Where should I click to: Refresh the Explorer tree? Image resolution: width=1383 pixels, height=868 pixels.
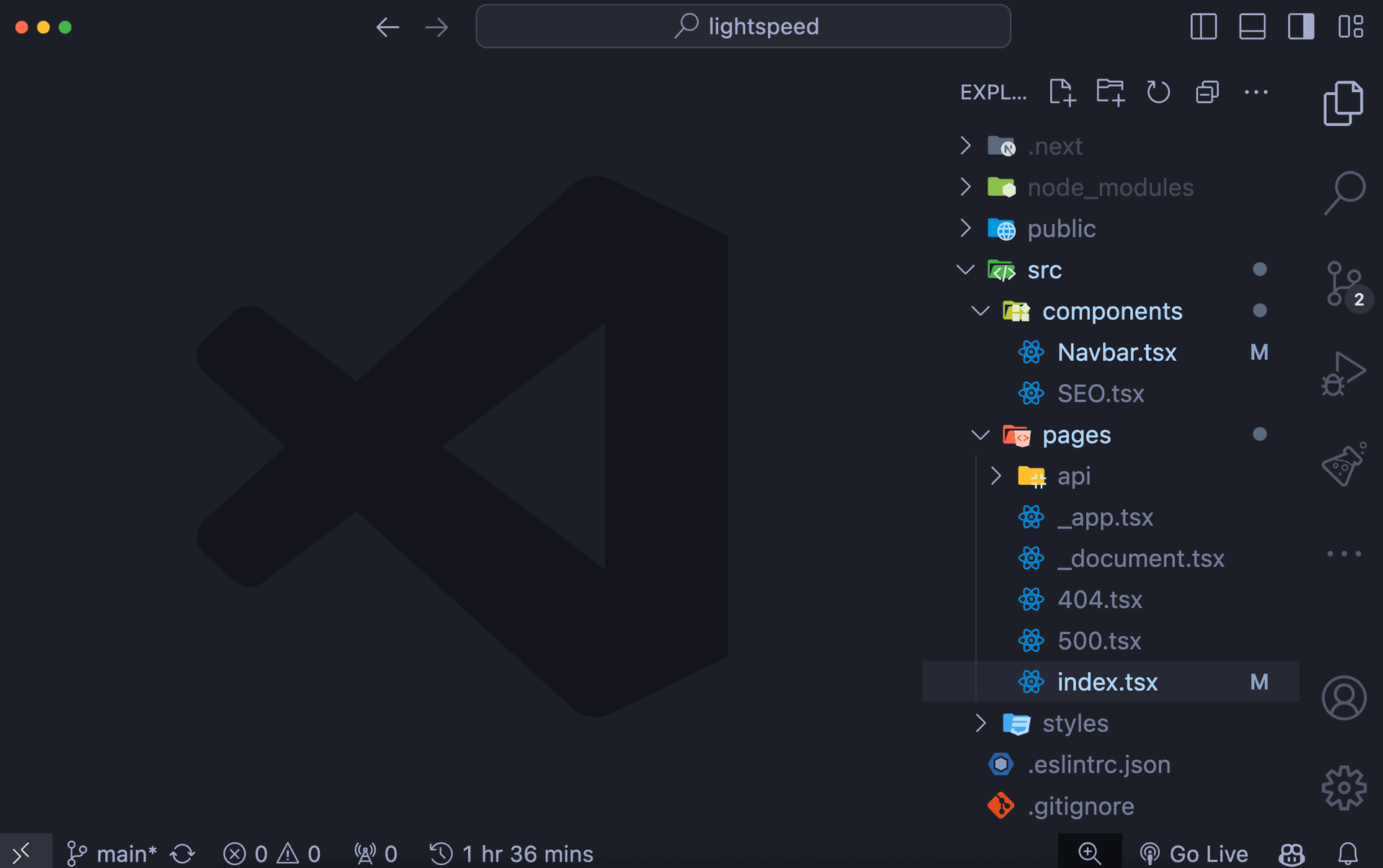point(1158,92)
